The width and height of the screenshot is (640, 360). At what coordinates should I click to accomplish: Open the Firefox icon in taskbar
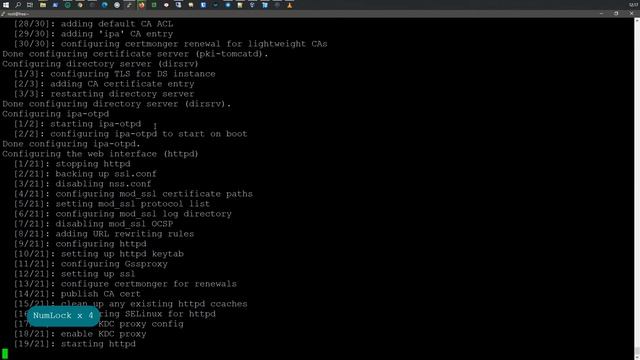pyautogui.click(x=141, y=5)
